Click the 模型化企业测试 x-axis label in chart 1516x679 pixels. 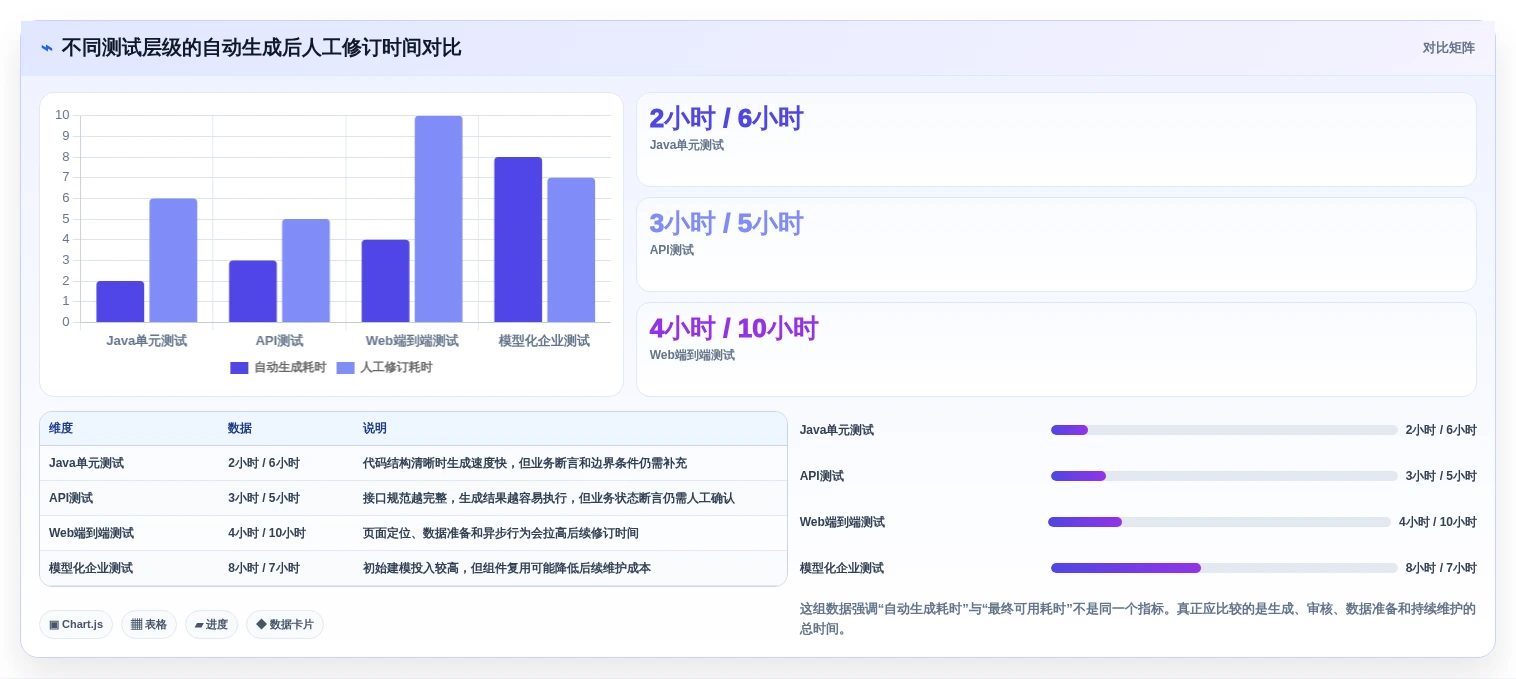(x=544, y=341)
